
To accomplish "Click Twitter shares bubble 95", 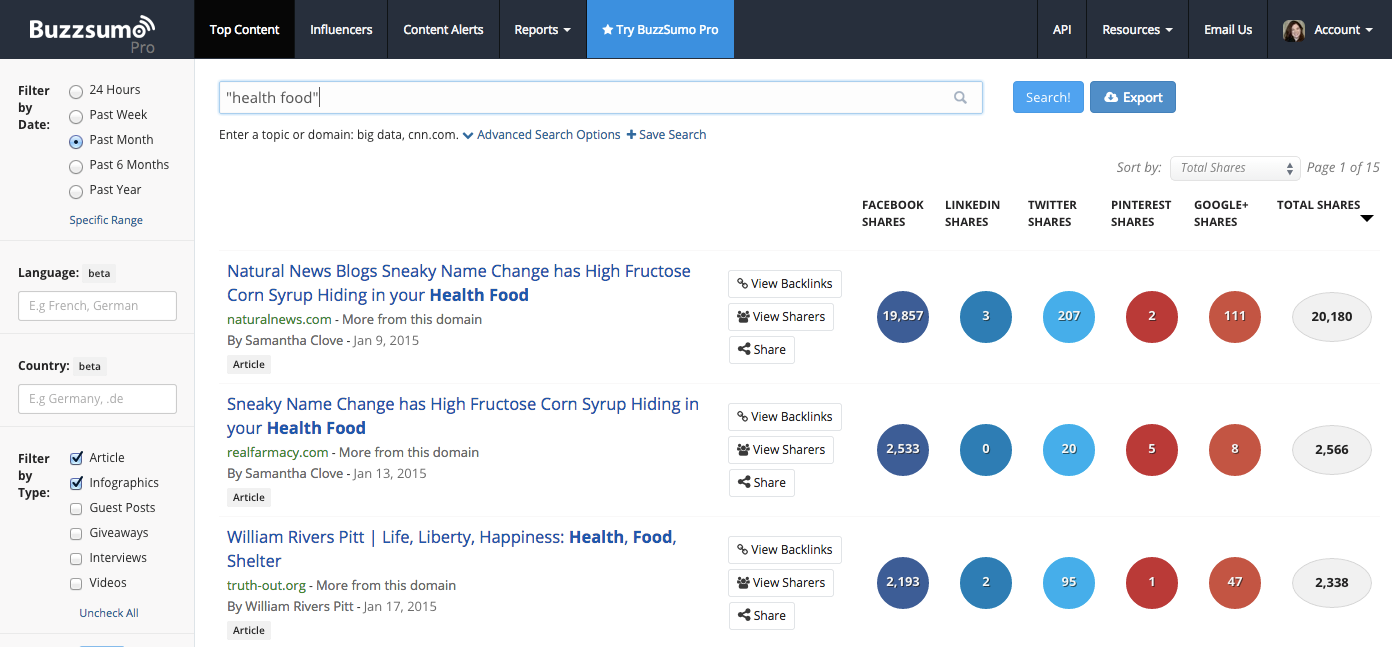I will click(1068, 582).
